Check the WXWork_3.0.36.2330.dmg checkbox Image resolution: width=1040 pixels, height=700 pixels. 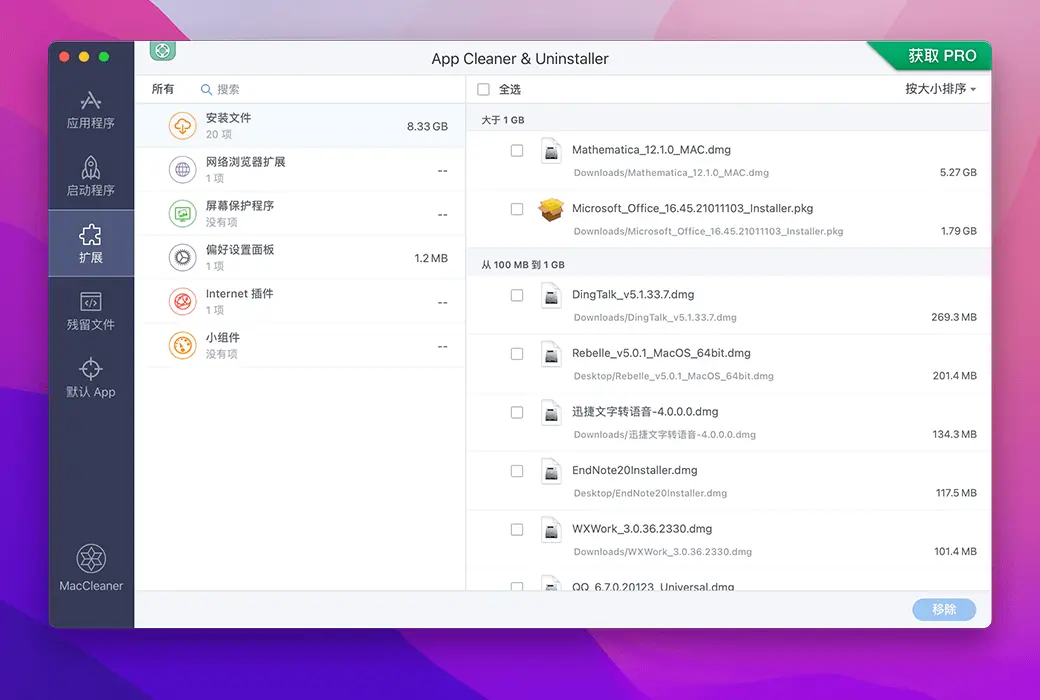tap(517, 529)
